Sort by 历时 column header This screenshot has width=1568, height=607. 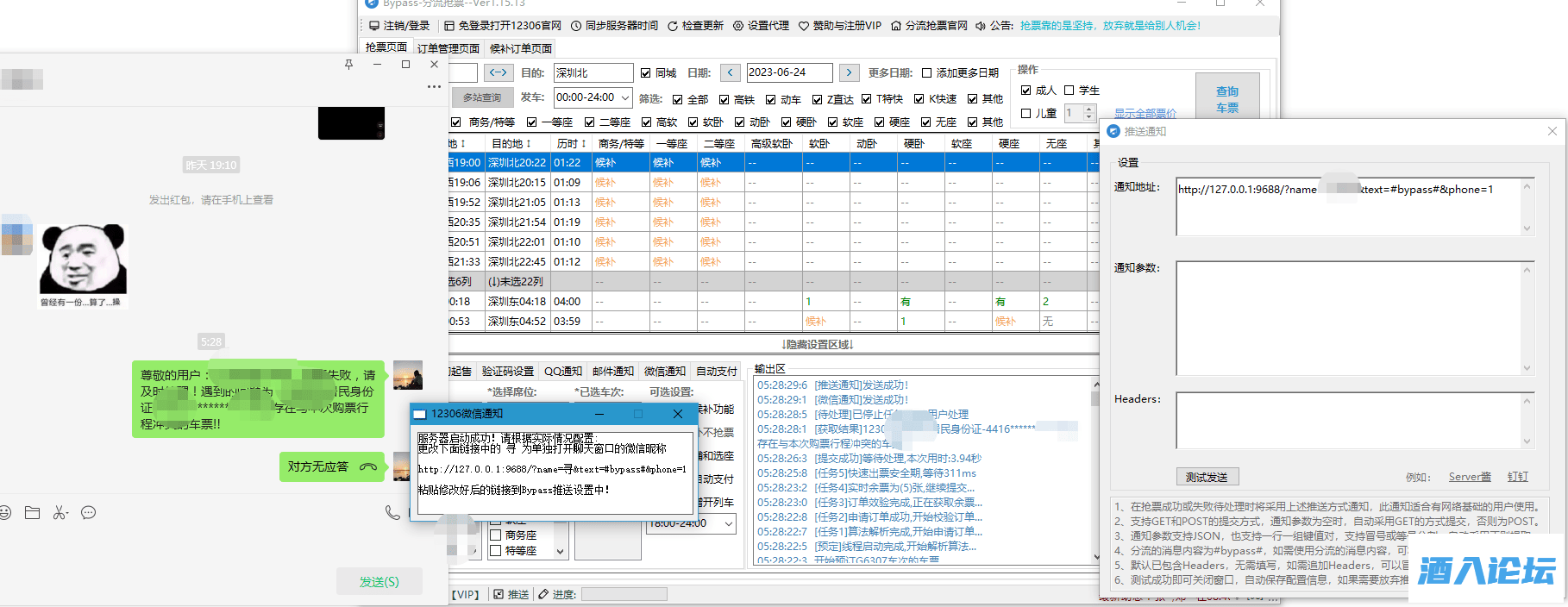572,144
